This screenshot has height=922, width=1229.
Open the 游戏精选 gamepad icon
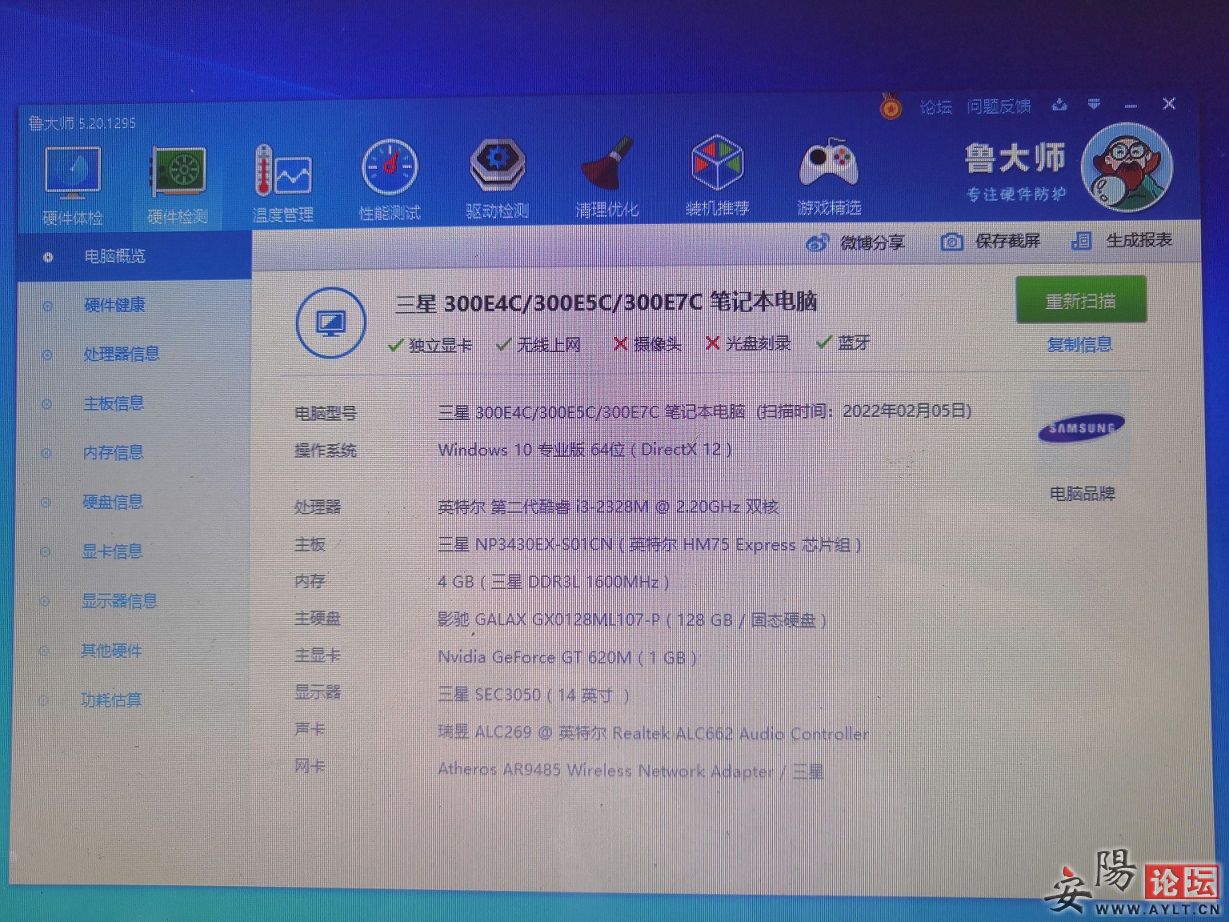(x=828, y=162)
